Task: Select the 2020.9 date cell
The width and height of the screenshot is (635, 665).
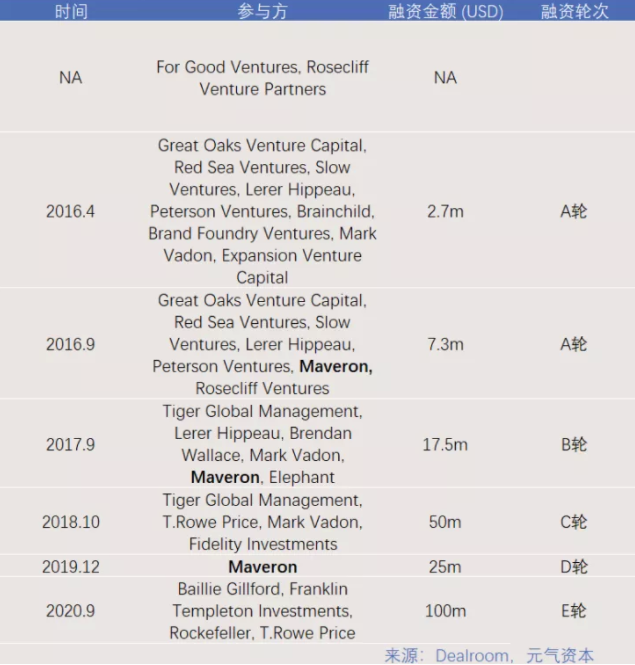Action: 70,611
